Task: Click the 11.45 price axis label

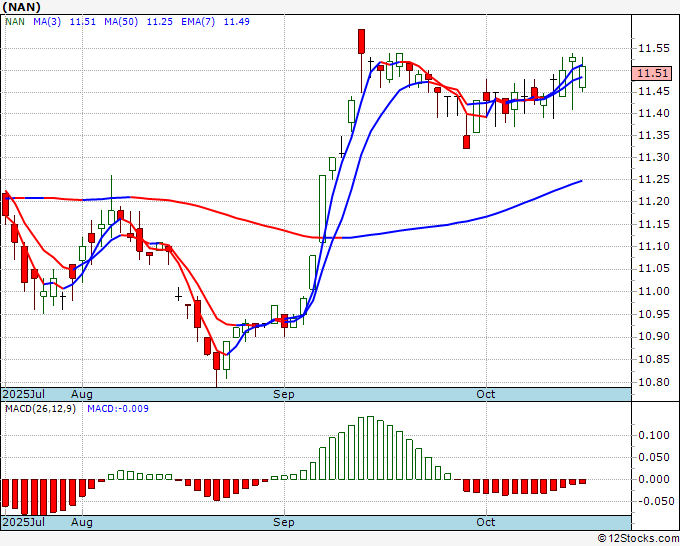Action: point(654,92)
